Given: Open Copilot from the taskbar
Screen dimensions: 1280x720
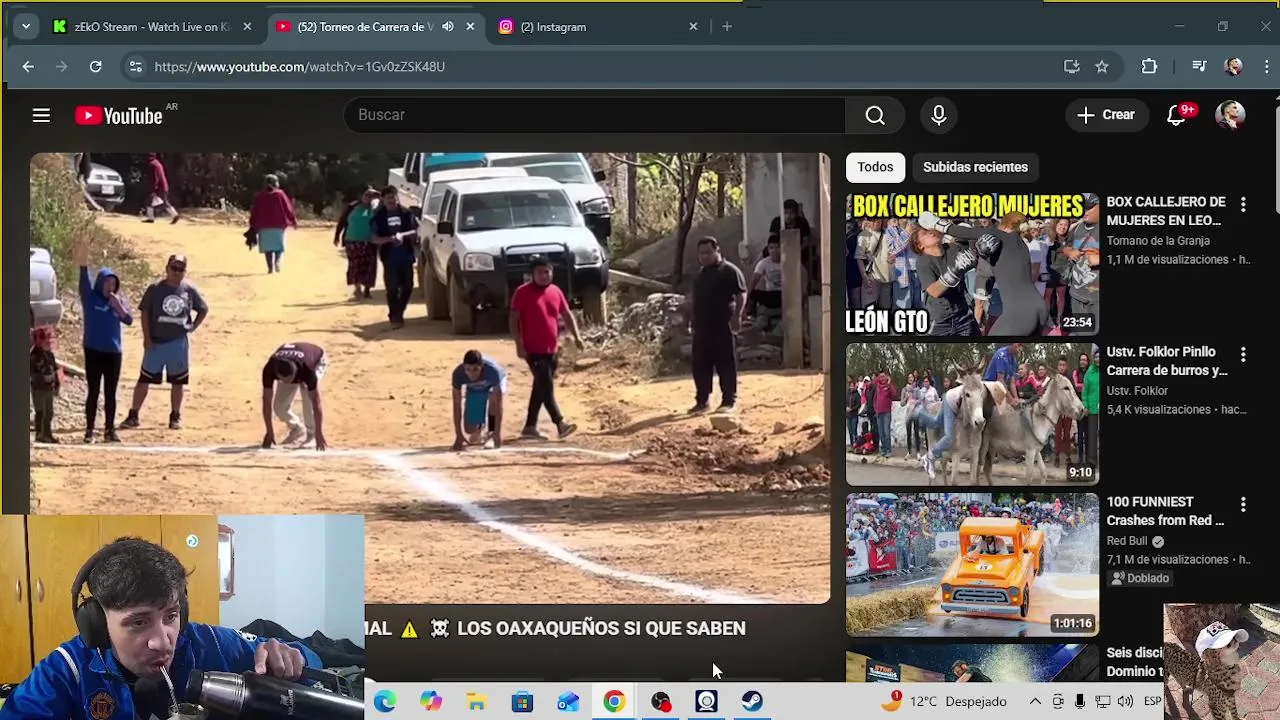Looking at the screenshot, I should coord(431,702).
